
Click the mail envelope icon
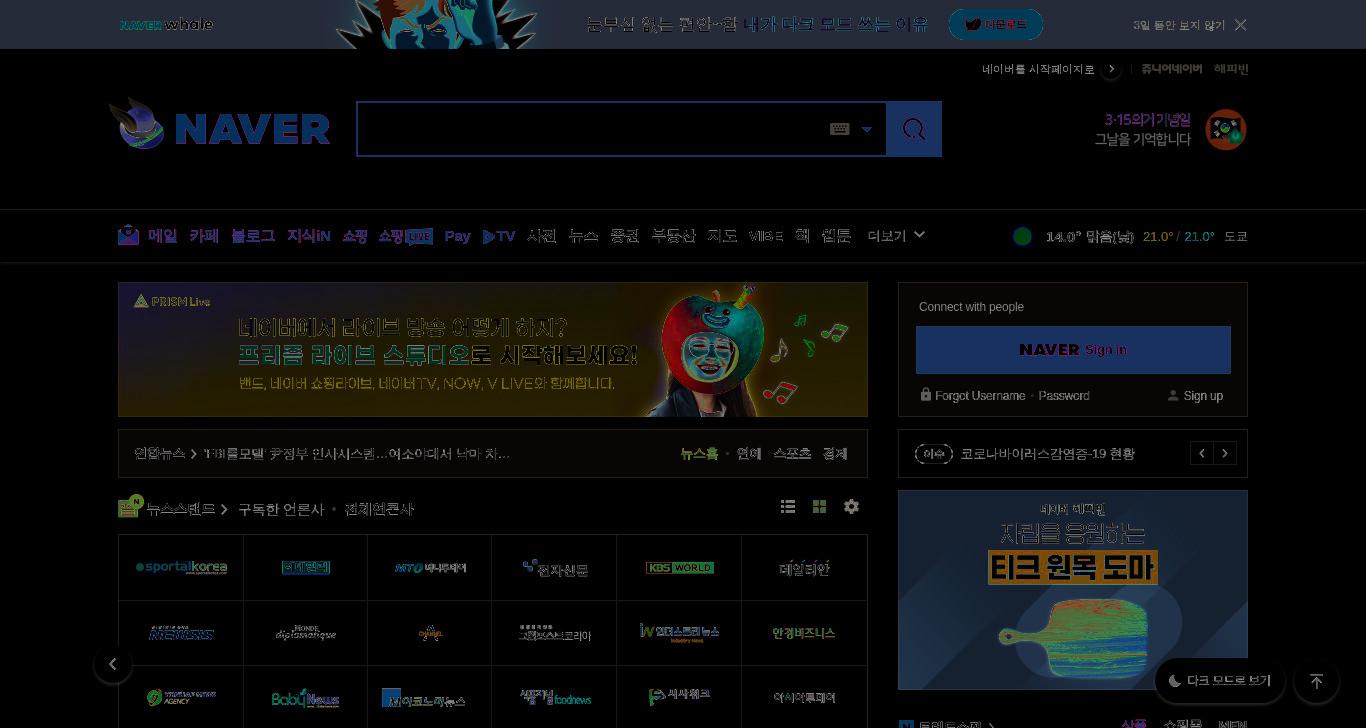(x=128, y=235)
